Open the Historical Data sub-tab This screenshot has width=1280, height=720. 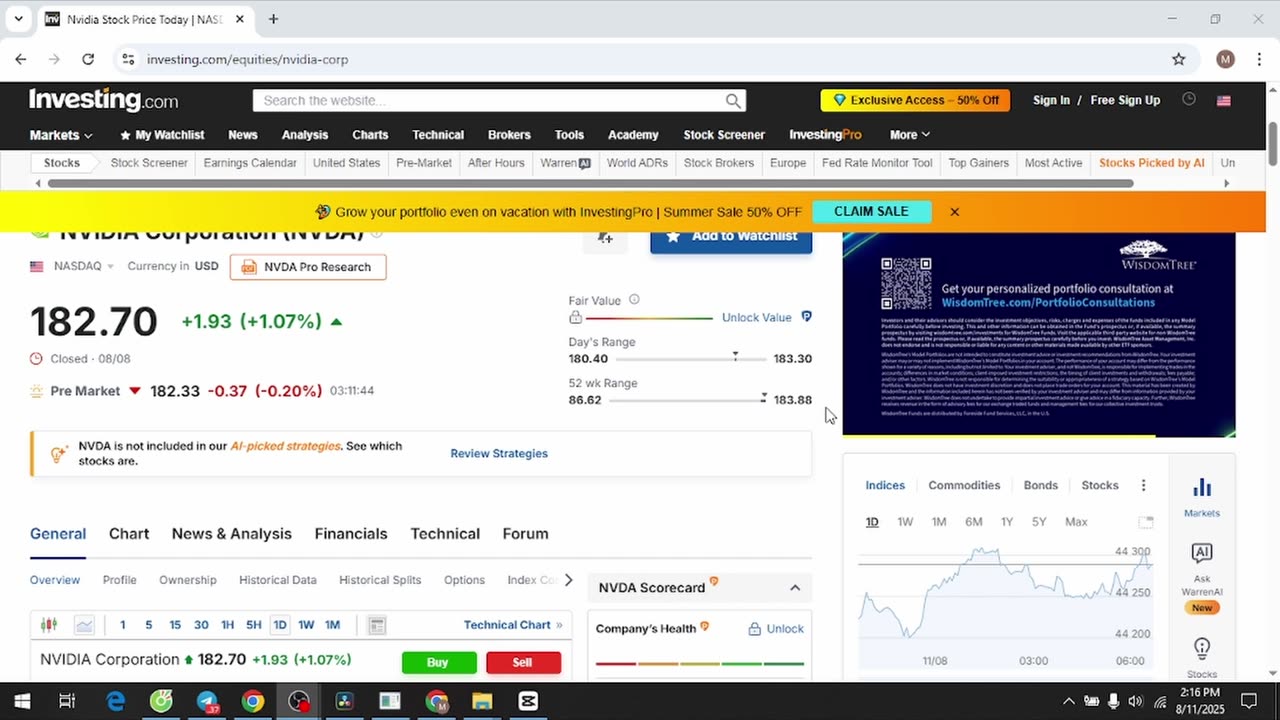(x=278, y=580)
